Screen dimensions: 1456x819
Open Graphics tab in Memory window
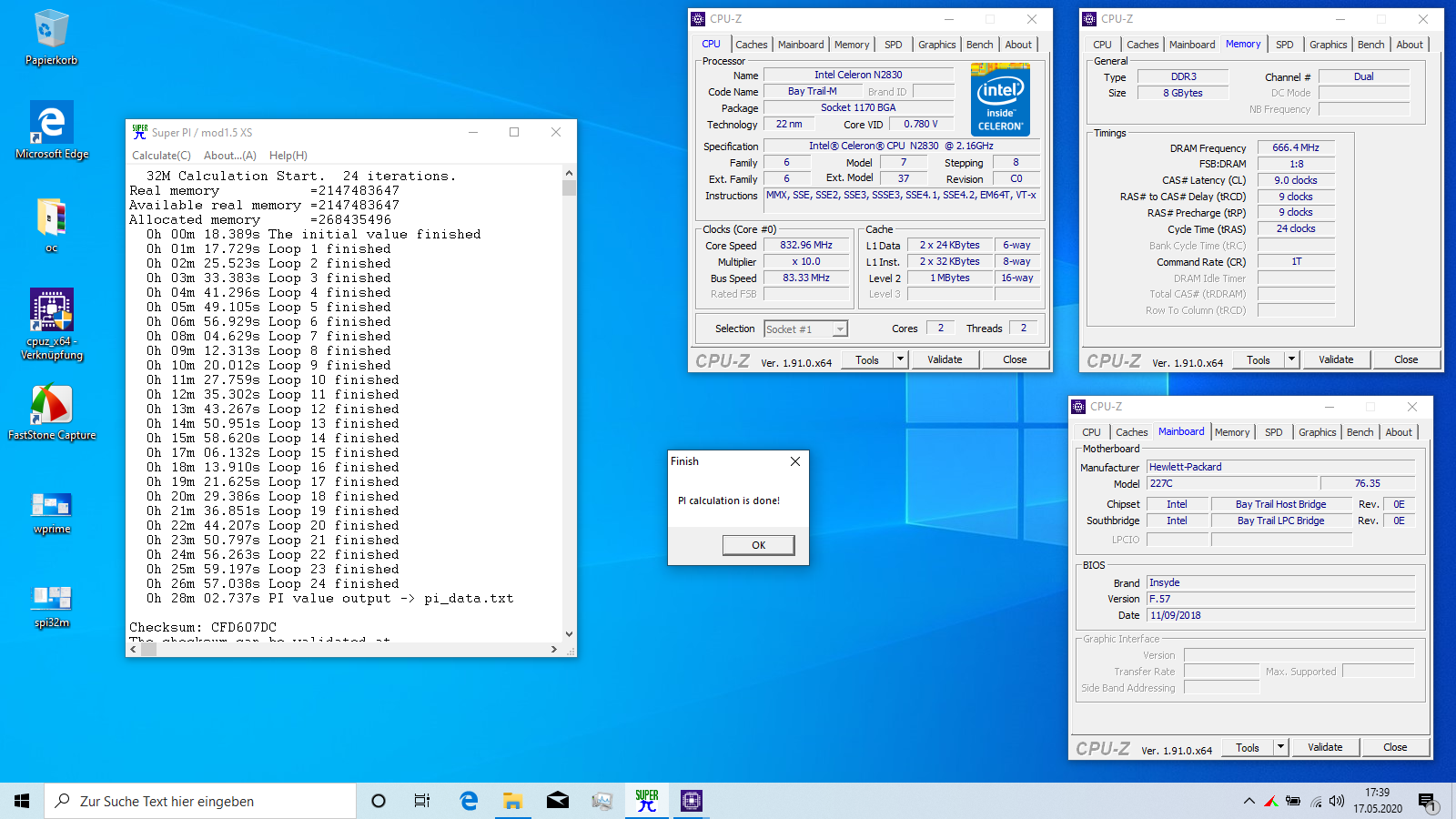tap(1329, 45)
